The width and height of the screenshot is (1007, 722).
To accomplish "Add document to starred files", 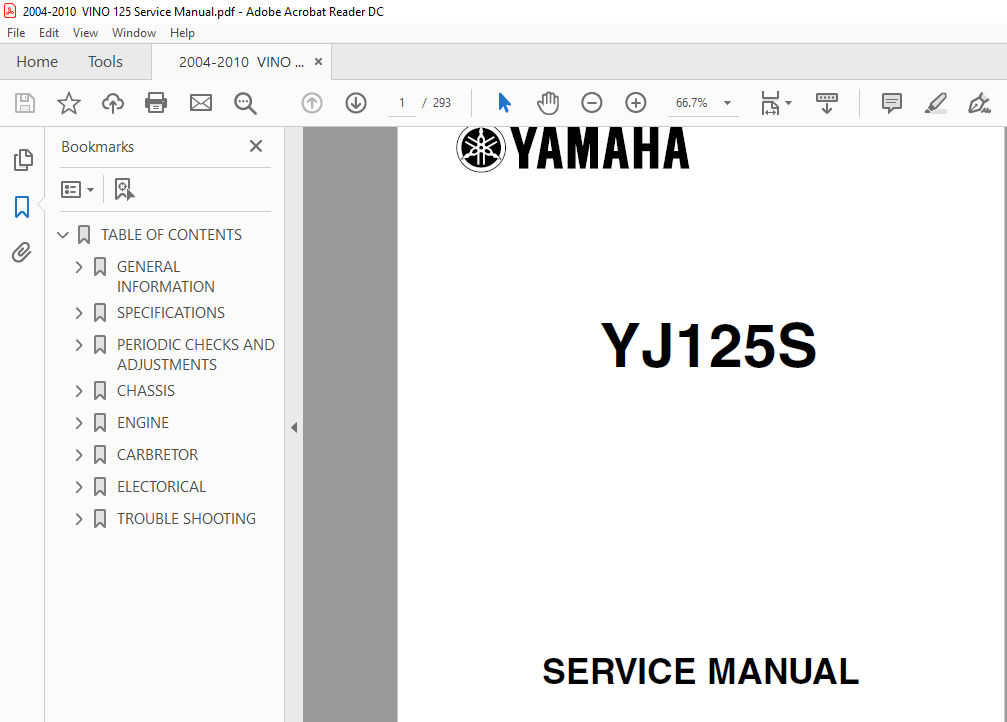I will 69,103.
